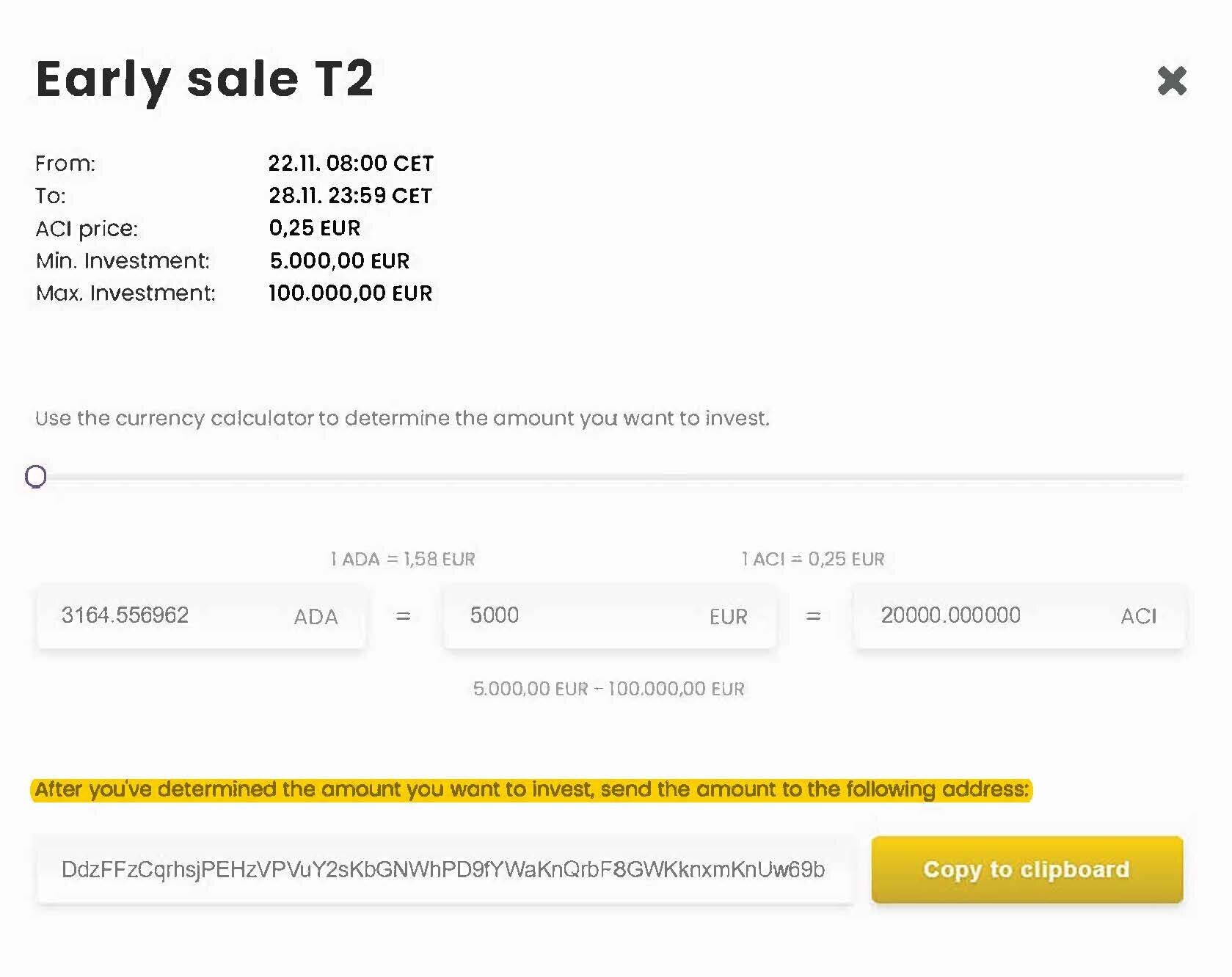Click the To date value 28.11. 23:59 CET

350,196
